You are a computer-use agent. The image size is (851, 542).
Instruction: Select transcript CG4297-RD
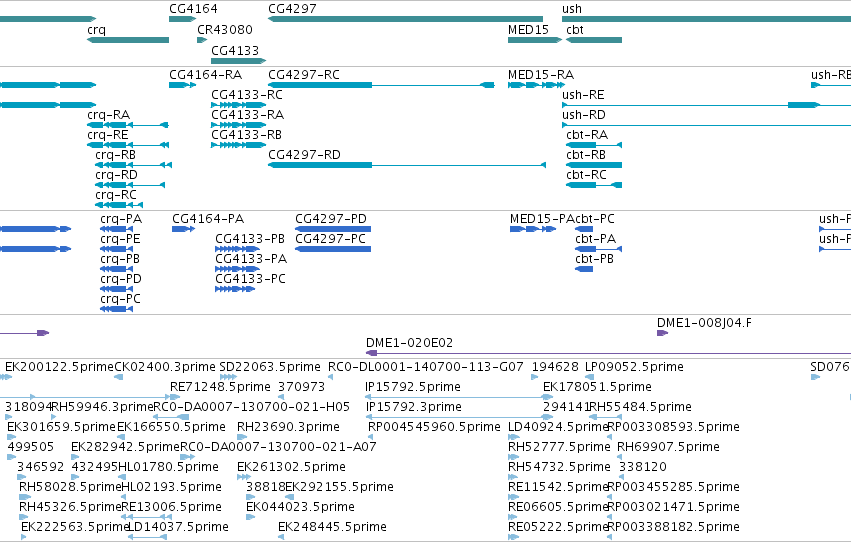point(304,155)
